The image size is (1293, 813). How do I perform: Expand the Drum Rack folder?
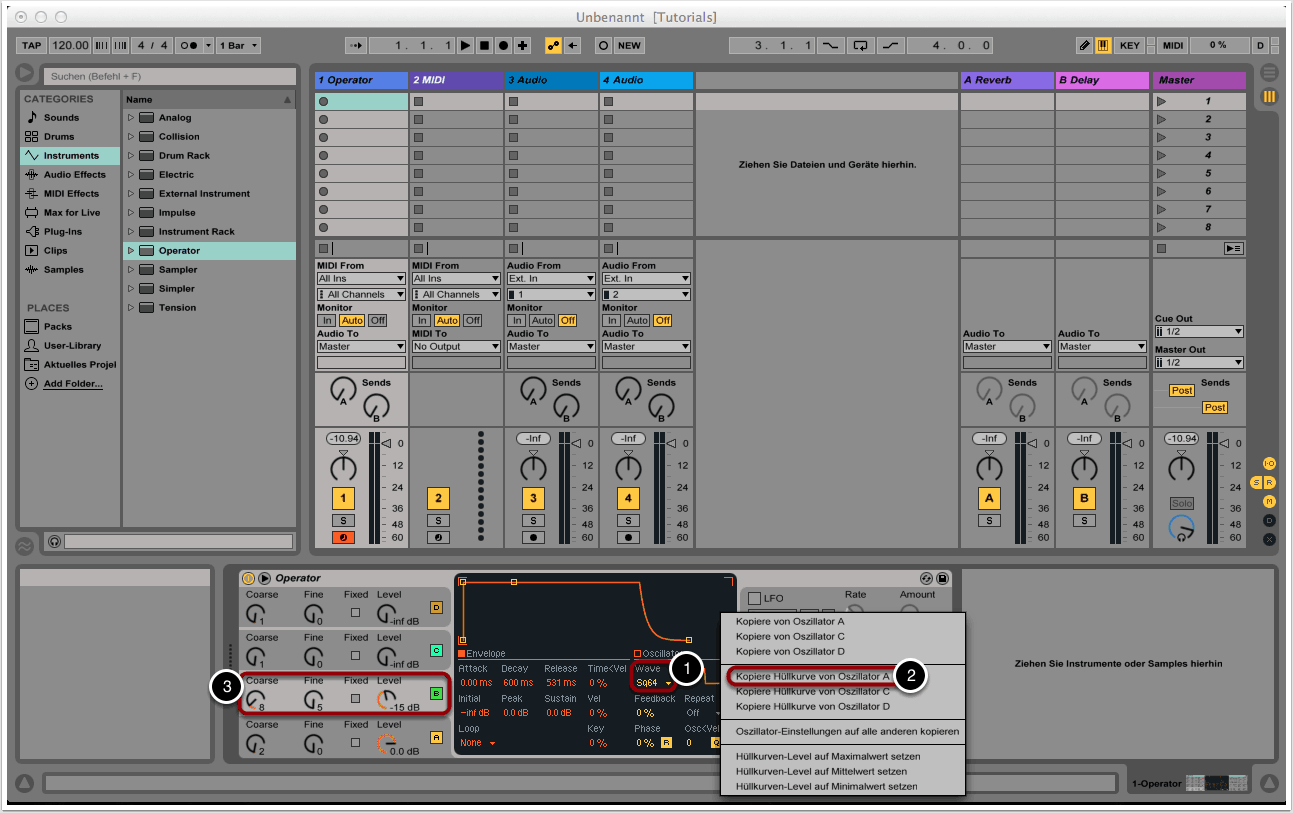pos(130,156)
